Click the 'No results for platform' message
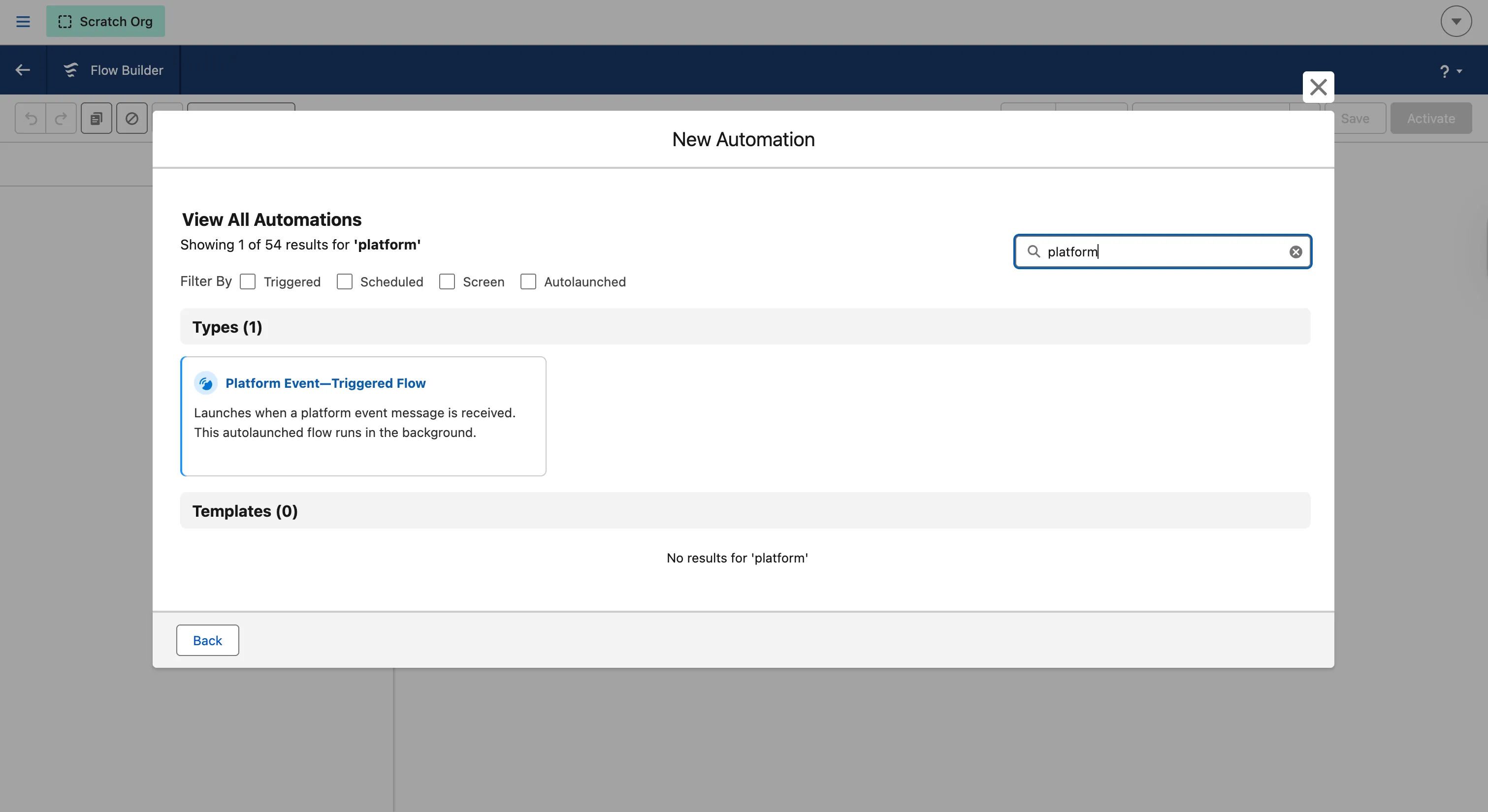The height and width of the screenshot is (812, 1488). click(737, 559)
